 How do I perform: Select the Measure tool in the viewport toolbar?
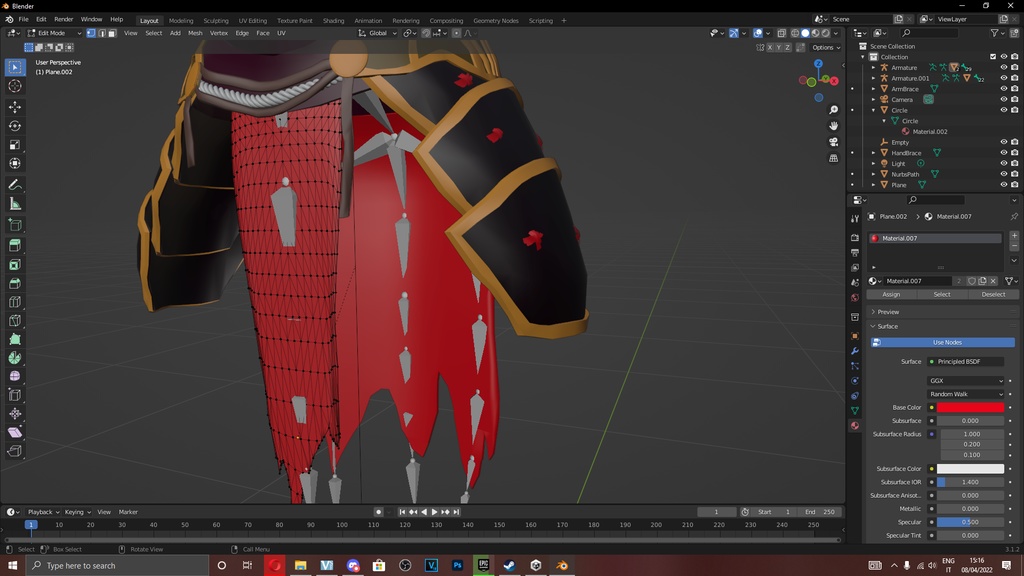tap(14, 202)
